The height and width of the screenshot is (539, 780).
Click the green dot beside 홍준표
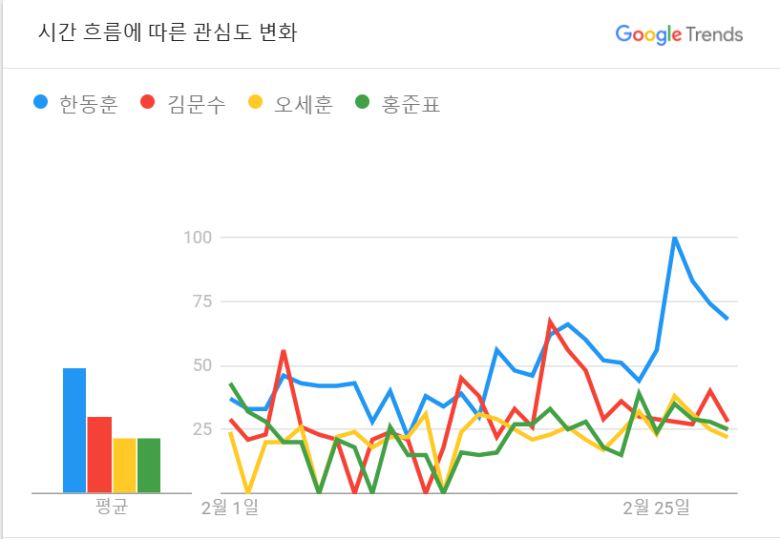pyautogui.click(x=363, y=102)
